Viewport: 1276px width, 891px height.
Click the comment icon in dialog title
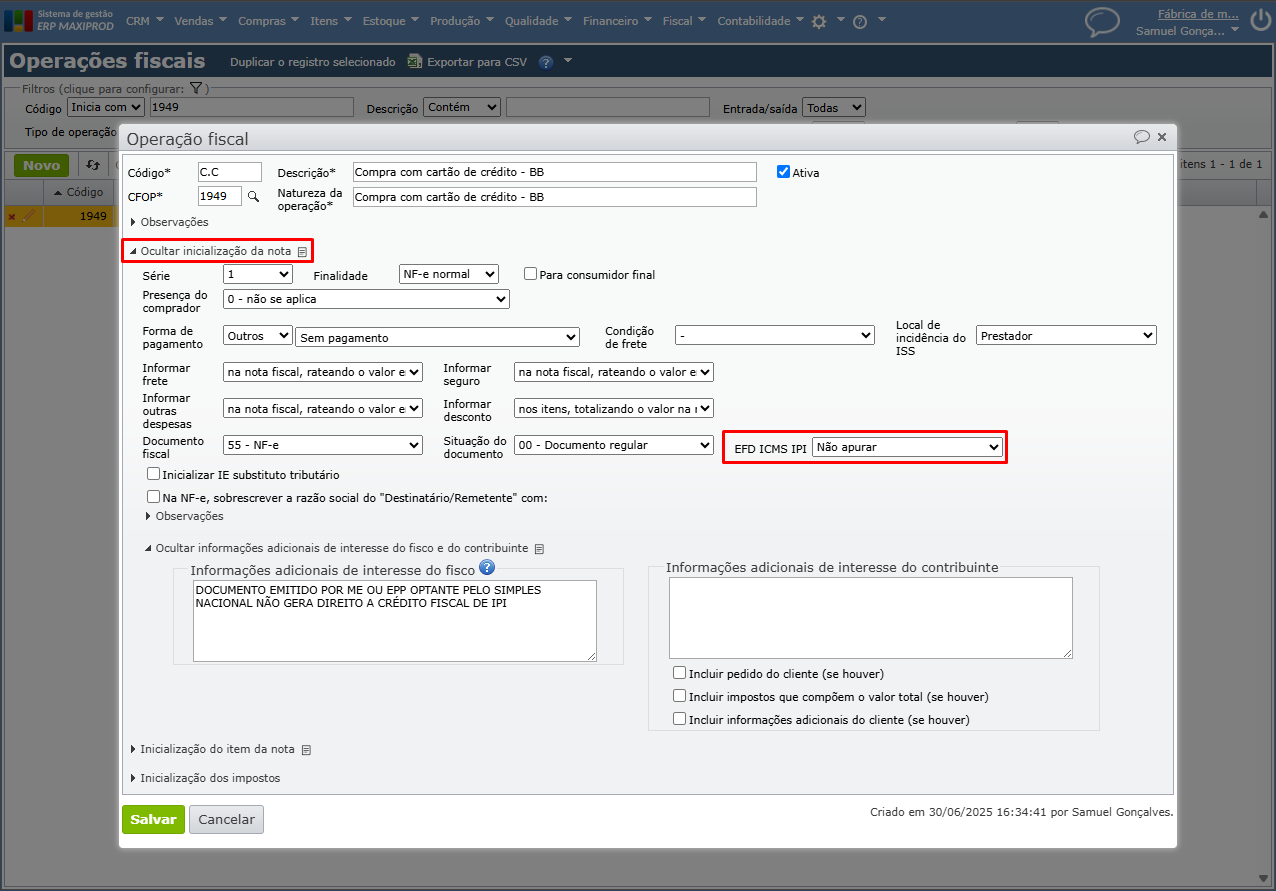[1141, 137]
